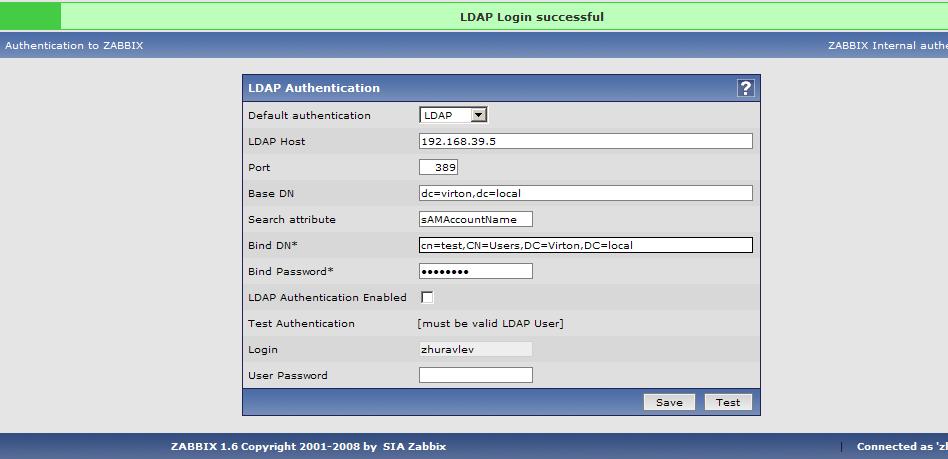
Task: Click the 'ZABBIX 1.6 Copyright 2001-2008 by' text
Action: 274,447
